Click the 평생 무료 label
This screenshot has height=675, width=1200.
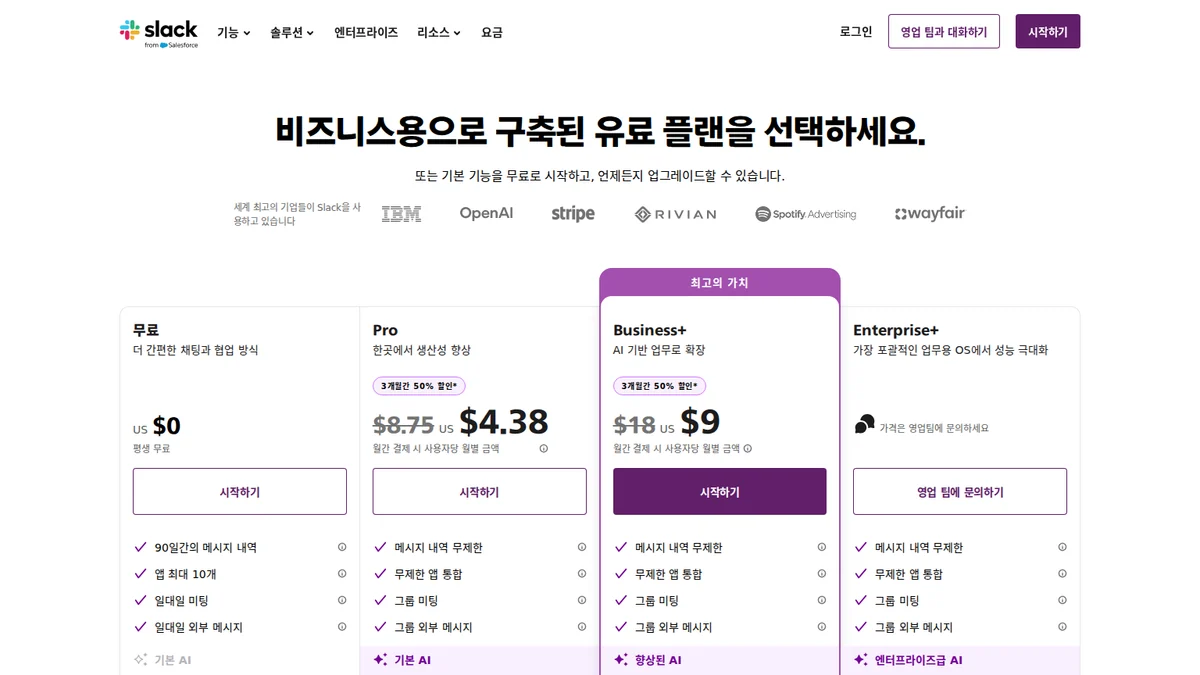click(152, 449)
